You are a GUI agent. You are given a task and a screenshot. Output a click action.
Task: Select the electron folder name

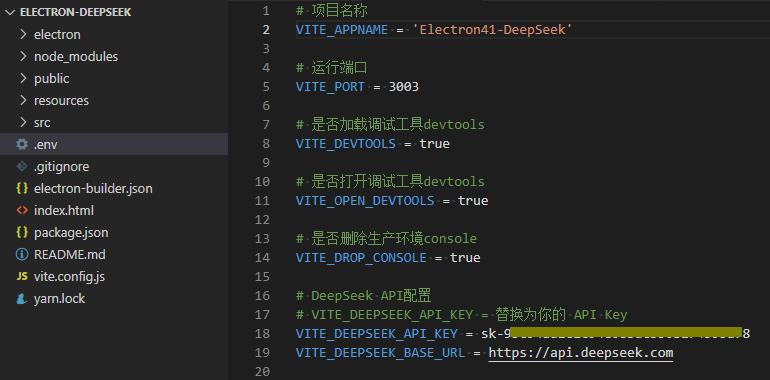click(57, 34)
